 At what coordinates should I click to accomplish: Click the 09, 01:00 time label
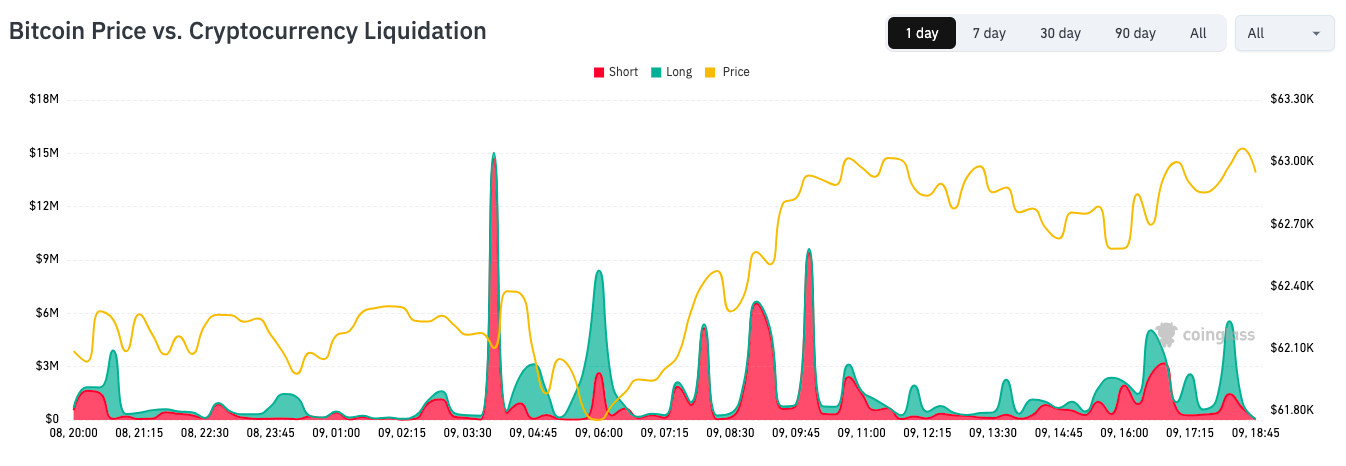(336, 433)
